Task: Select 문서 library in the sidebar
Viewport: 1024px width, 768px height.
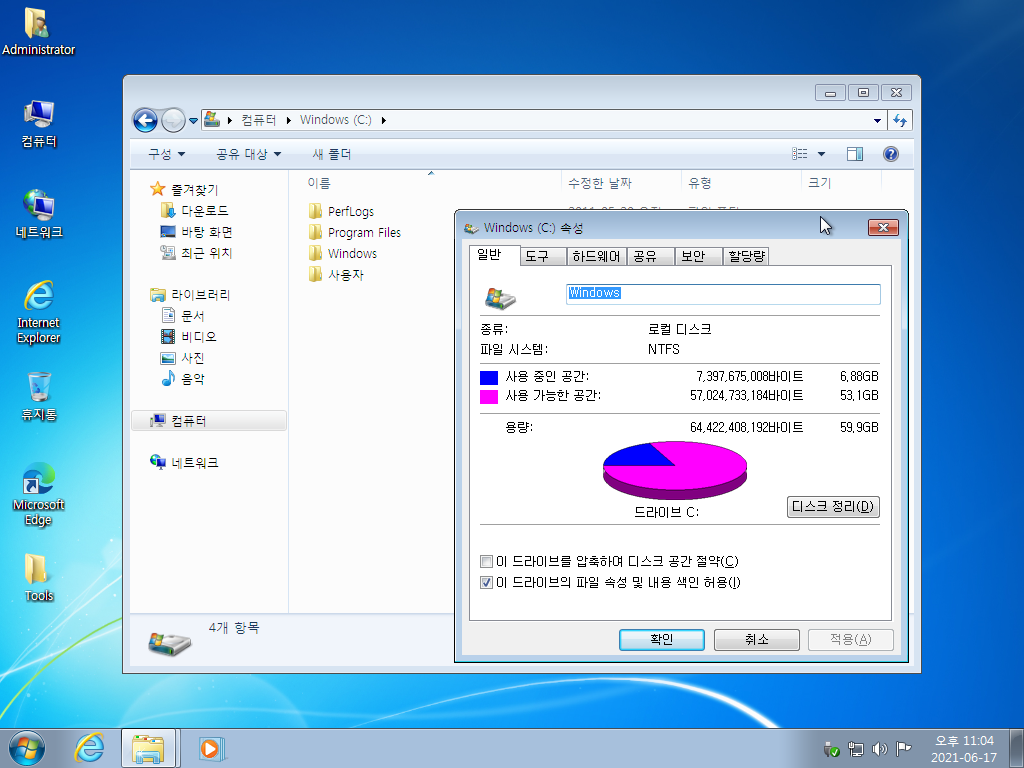Action: [x=183, y=316]
